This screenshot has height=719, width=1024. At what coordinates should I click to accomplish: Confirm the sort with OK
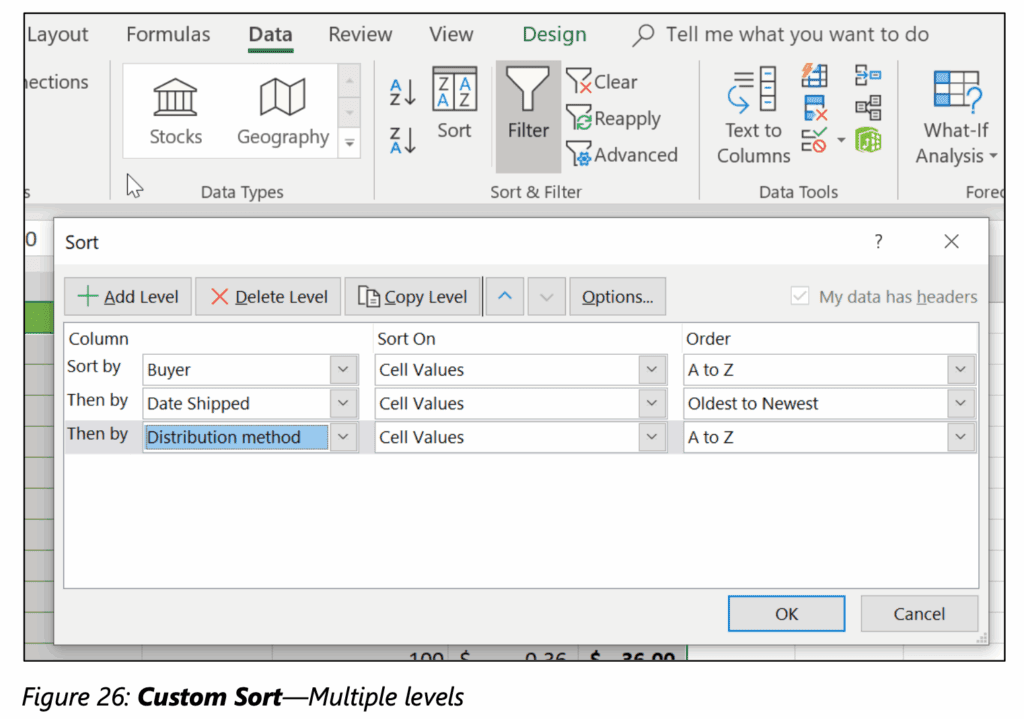pyautogui.click(x=786, y=613)
